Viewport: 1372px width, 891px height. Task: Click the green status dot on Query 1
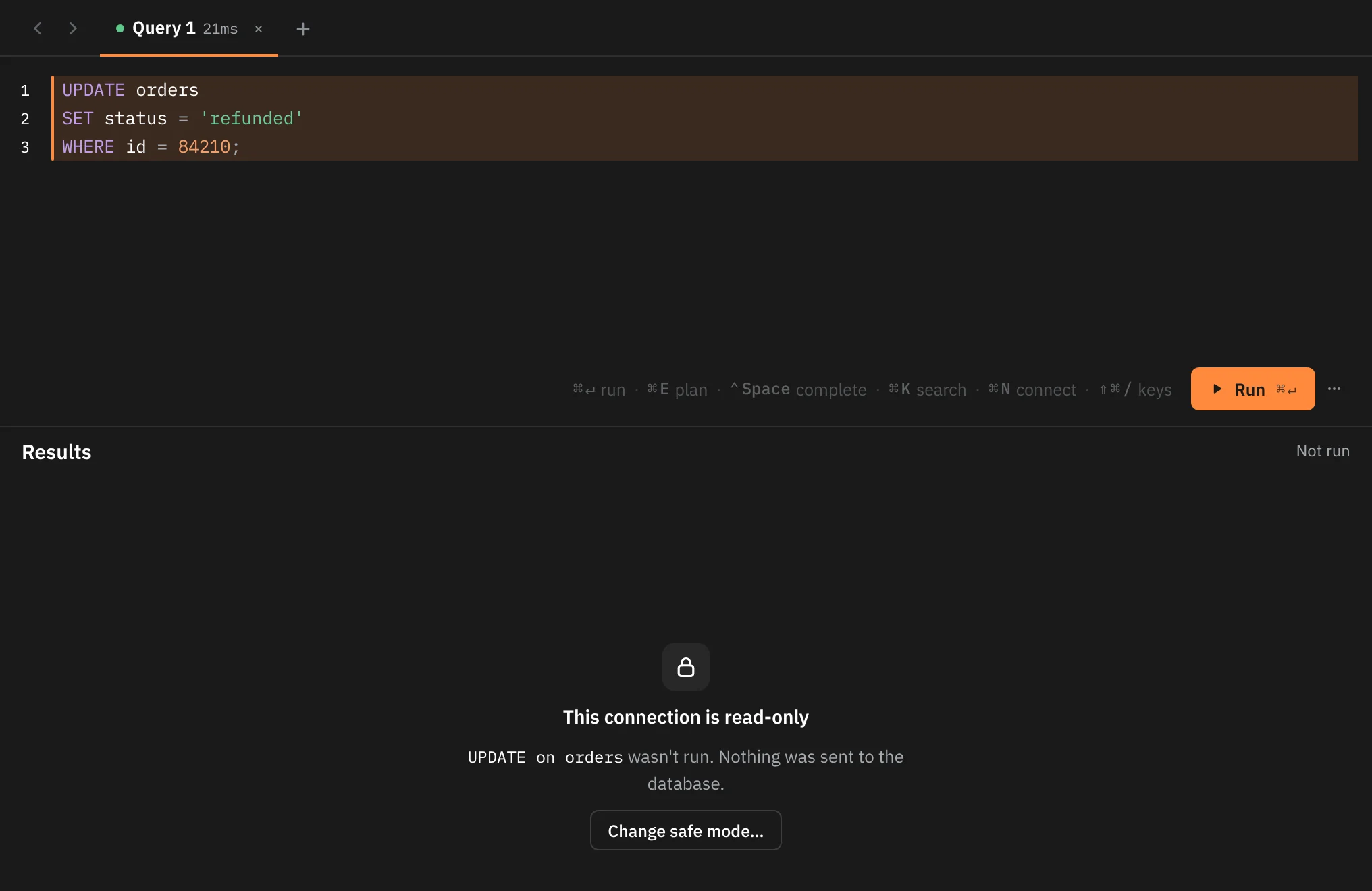(120, 28)
